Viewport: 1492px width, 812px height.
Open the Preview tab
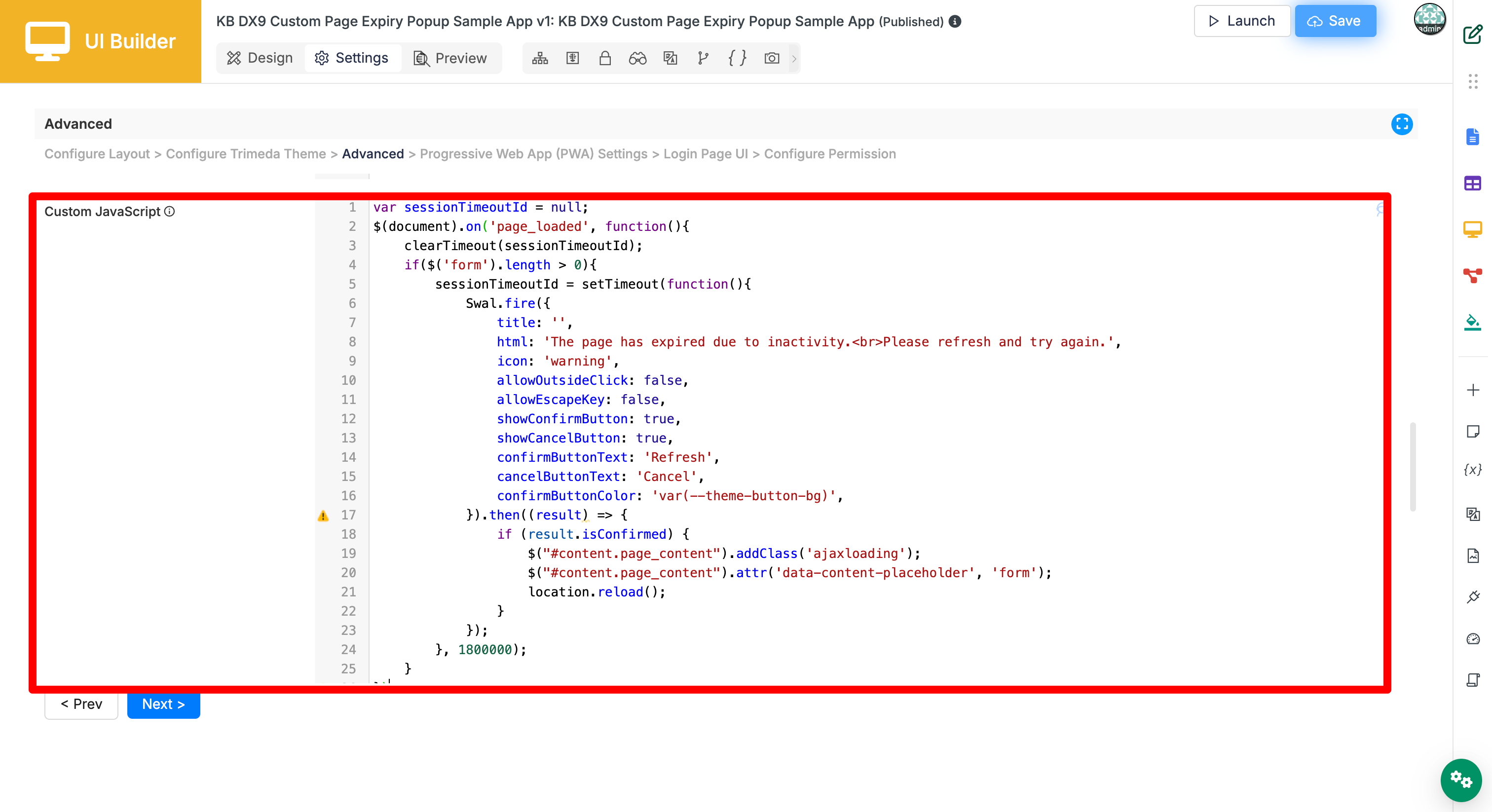450,59
